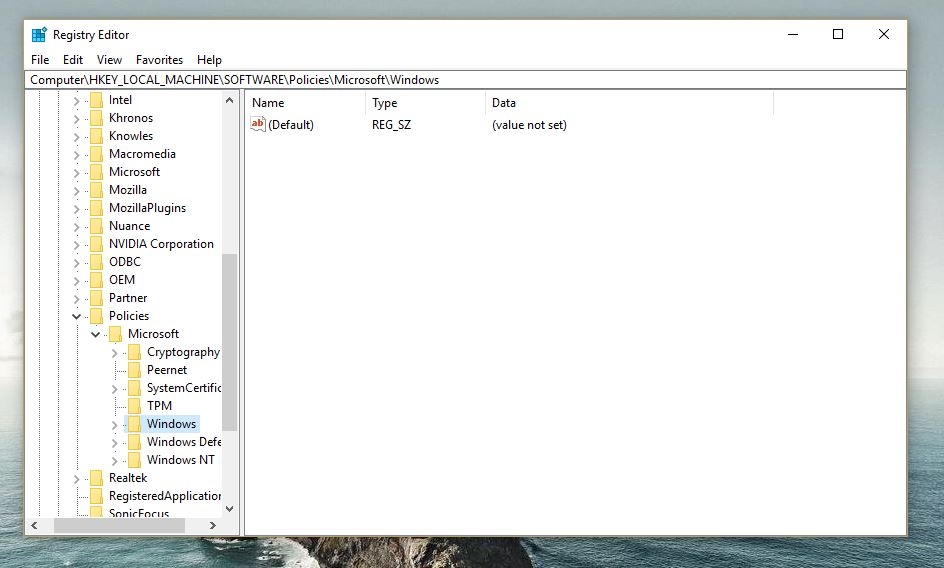This screenshot has height=568, width=944.
Task: Click the Cryptography folder icon
Action: click(135, 352)
